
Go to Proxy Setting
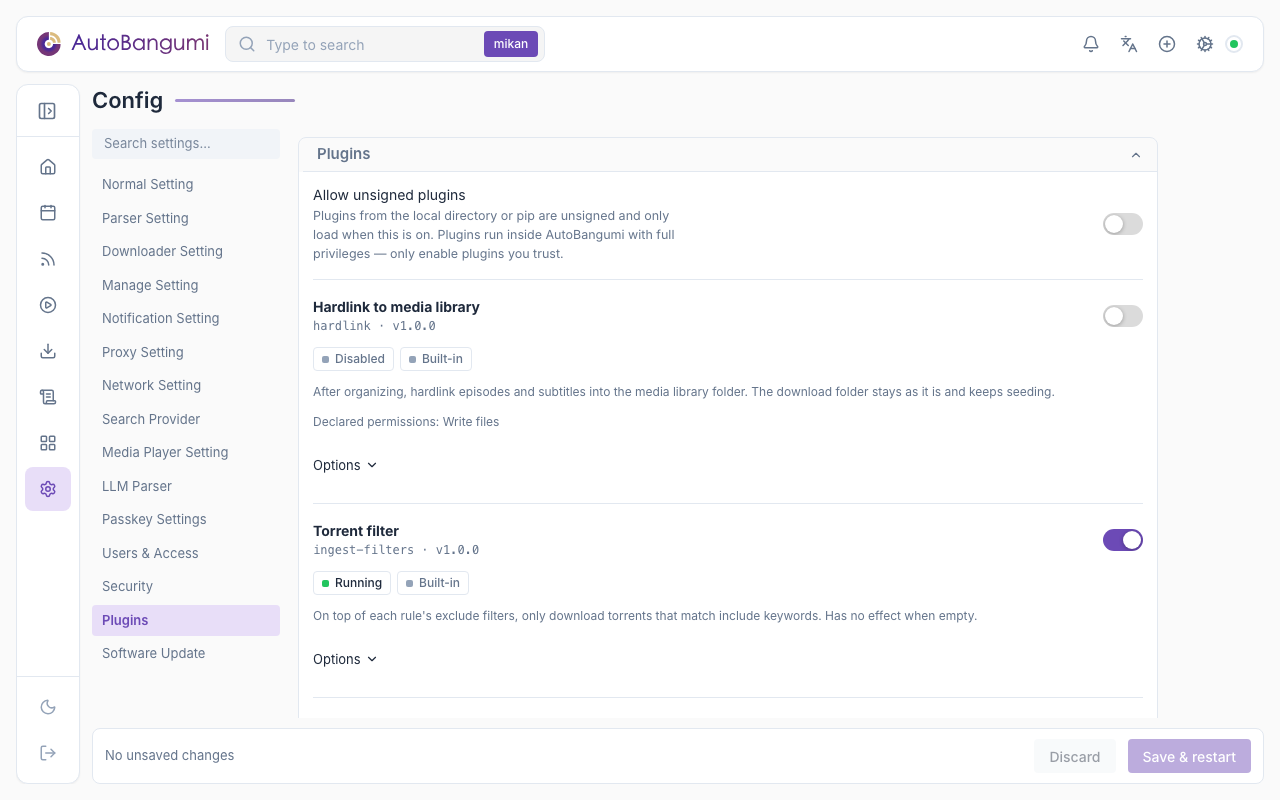[186, 352]
